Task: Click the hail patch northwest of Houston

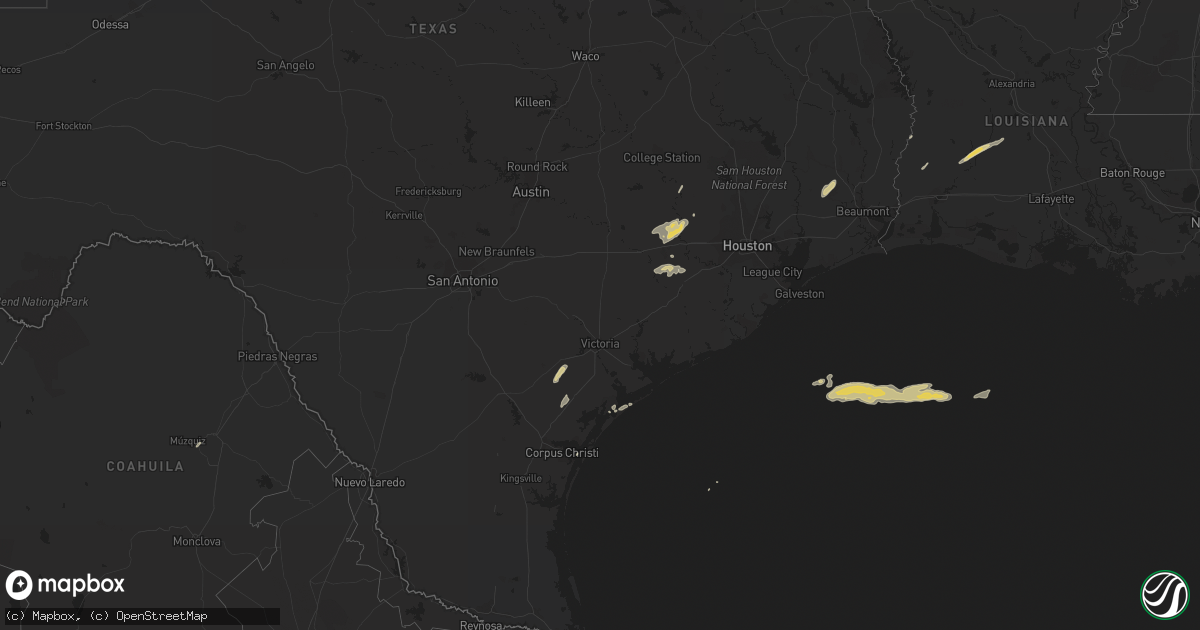Action: (x=670, y=231)
